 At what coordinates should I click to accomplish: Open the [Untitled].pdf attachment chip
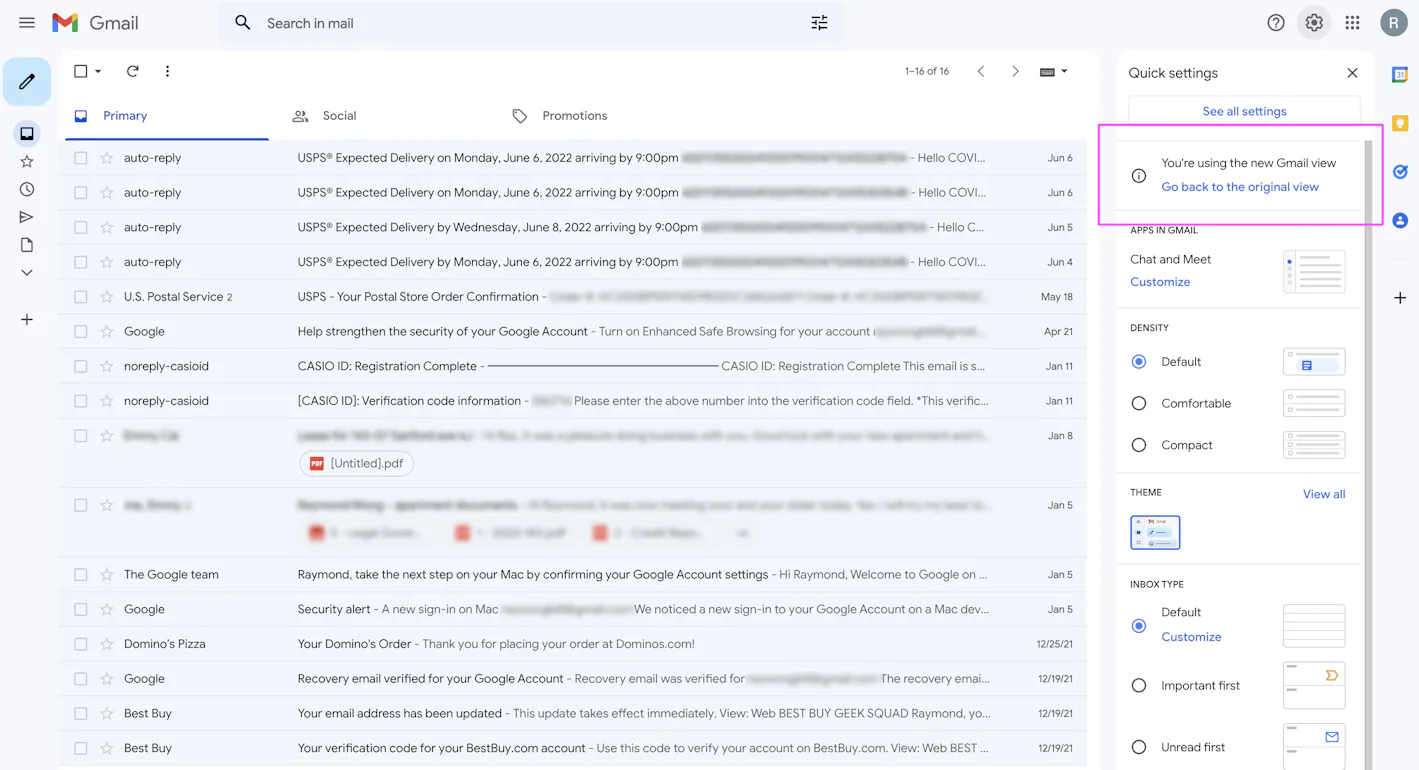pyautogui.click(x=357, y=464)
